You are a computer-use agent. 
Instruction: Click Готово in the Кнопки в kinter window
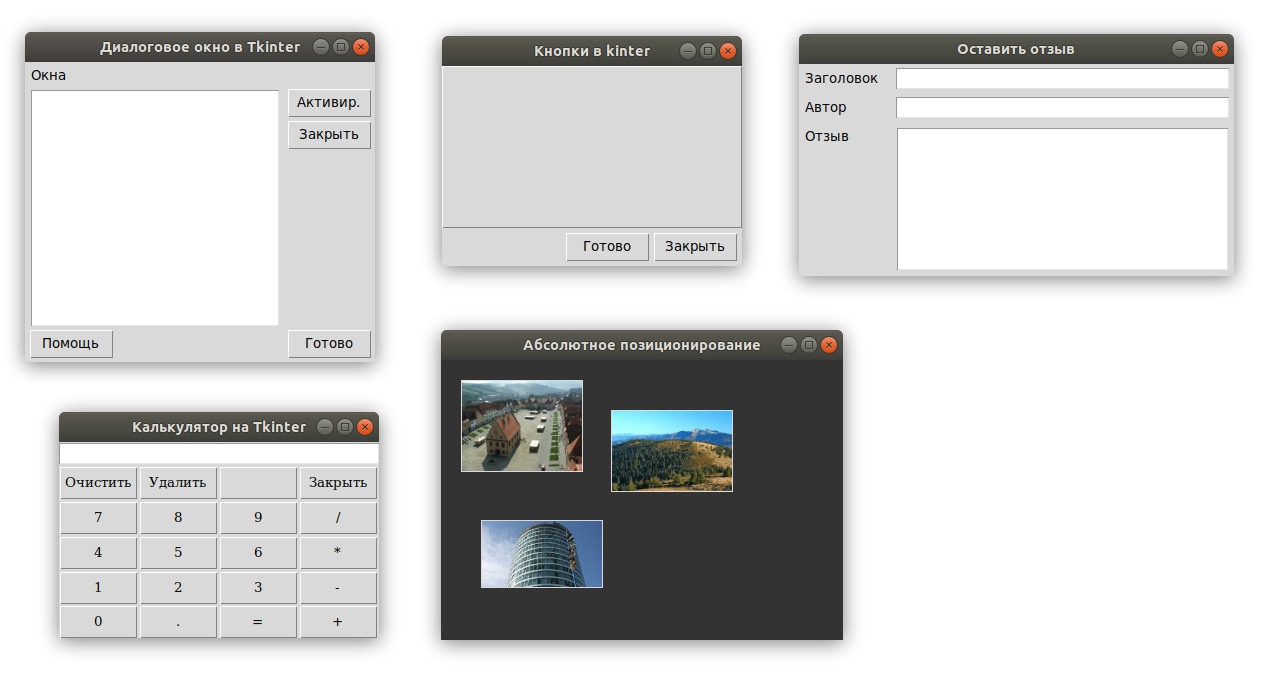point(607,246)
